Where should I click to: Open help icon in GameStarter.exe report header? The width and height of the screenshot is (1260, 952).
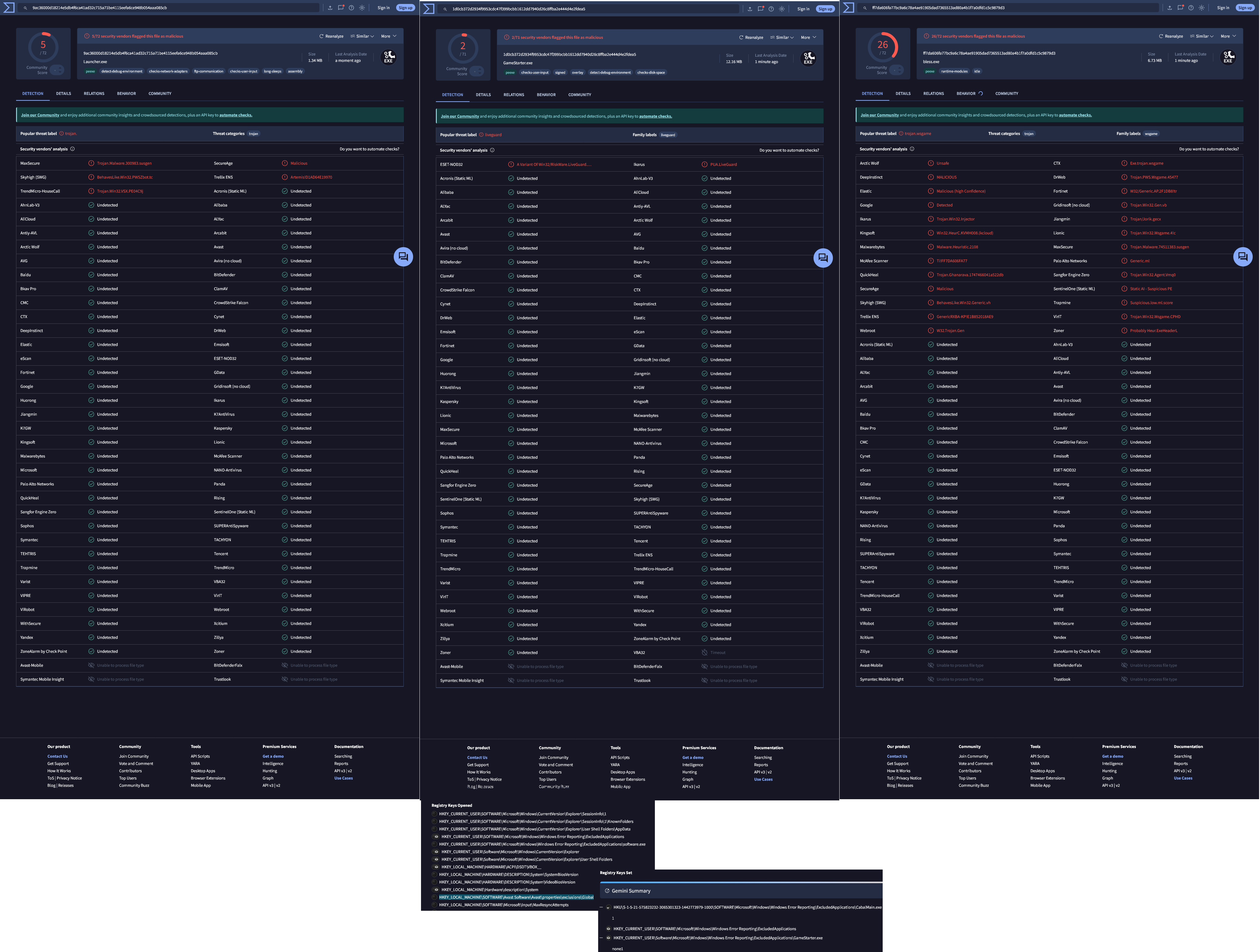point(771,9)
